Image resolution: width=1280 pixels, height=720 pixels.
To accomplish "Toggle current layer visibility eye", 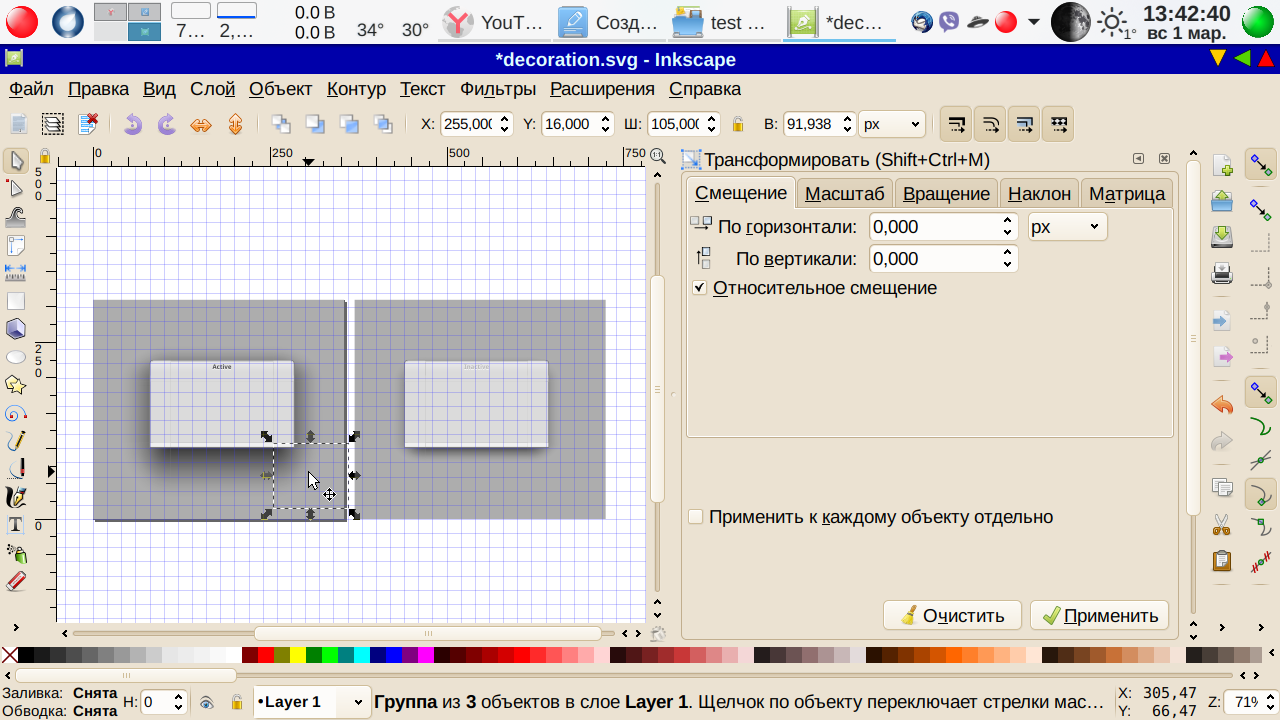I will pyautogui.click(x=206, y=703).
